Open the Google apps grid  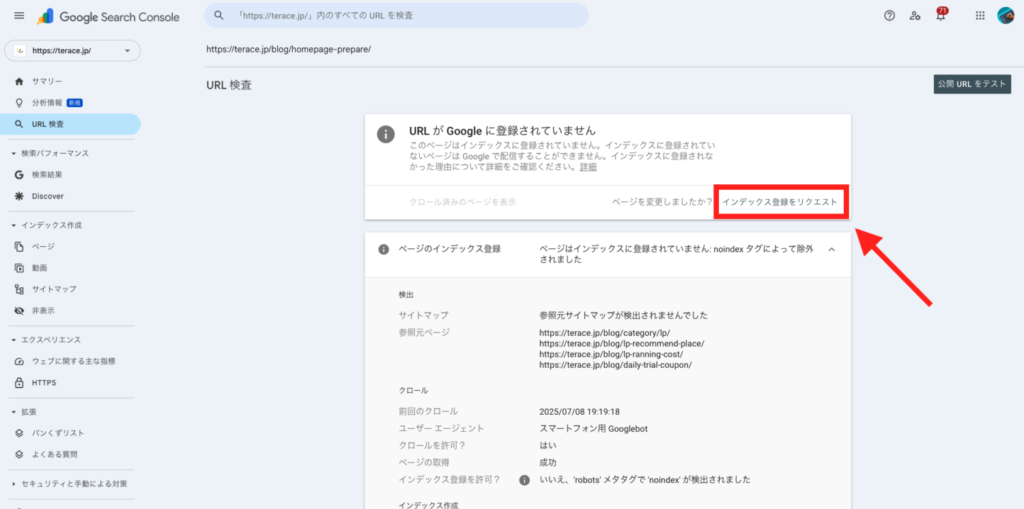pyautogui.click(x=979, y=16)
